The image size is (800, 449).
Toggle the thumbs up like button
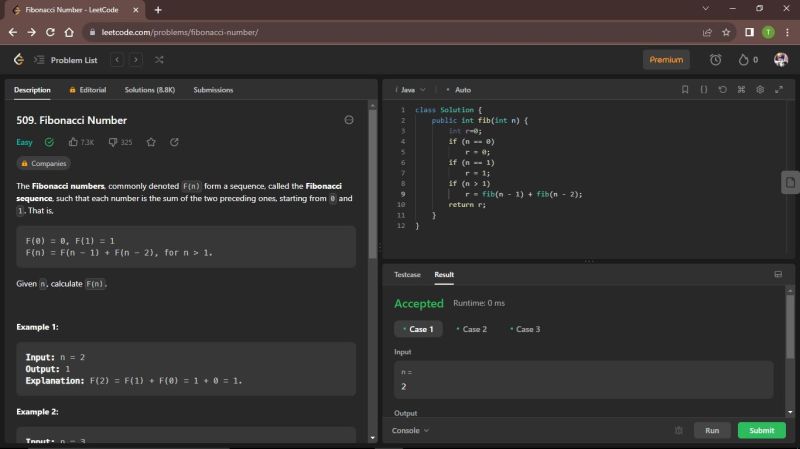pyautogui.click(x=73, y=142)
